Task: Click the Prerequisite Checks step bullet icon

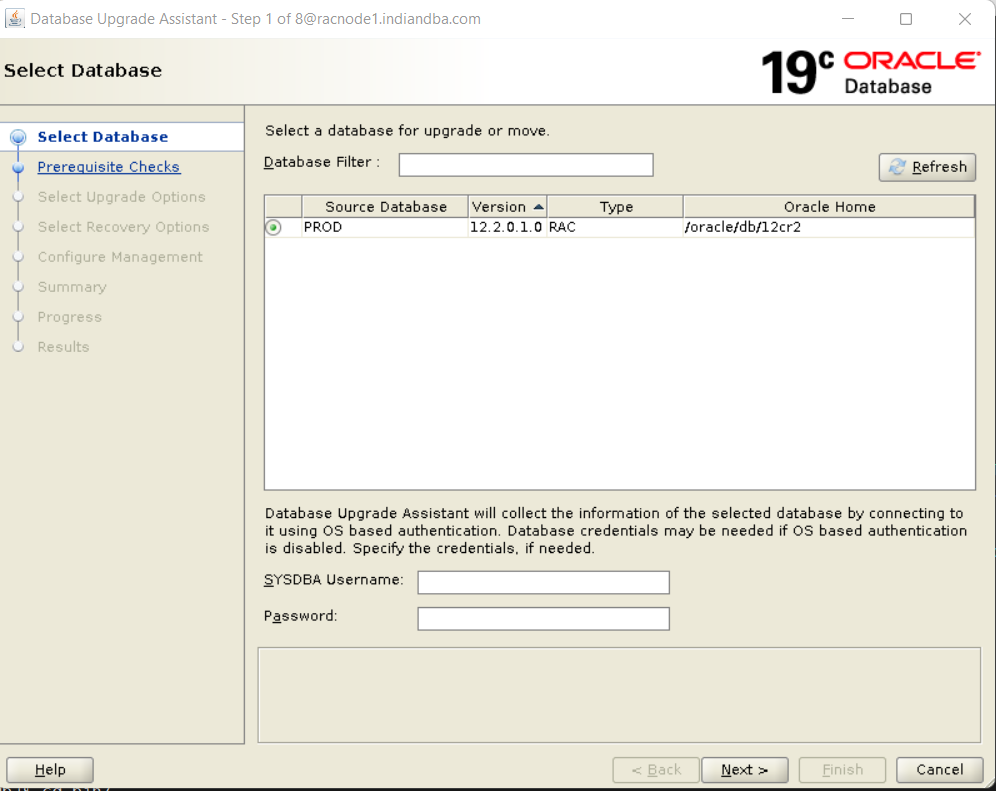Action: [18, 168]
